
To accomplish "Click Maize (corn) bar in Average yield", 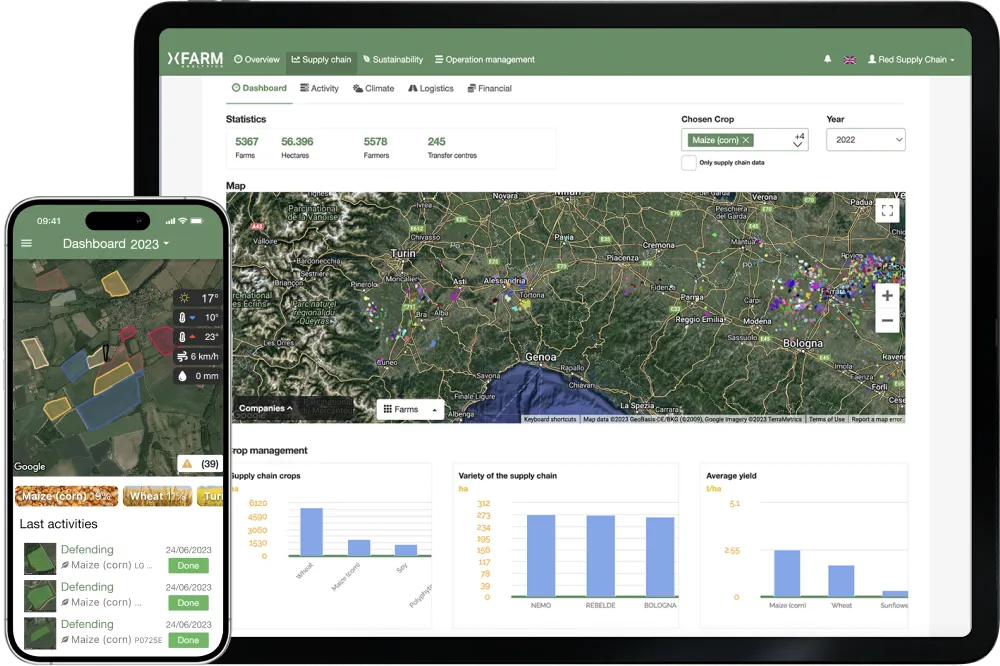I will (x=787, y=574).
